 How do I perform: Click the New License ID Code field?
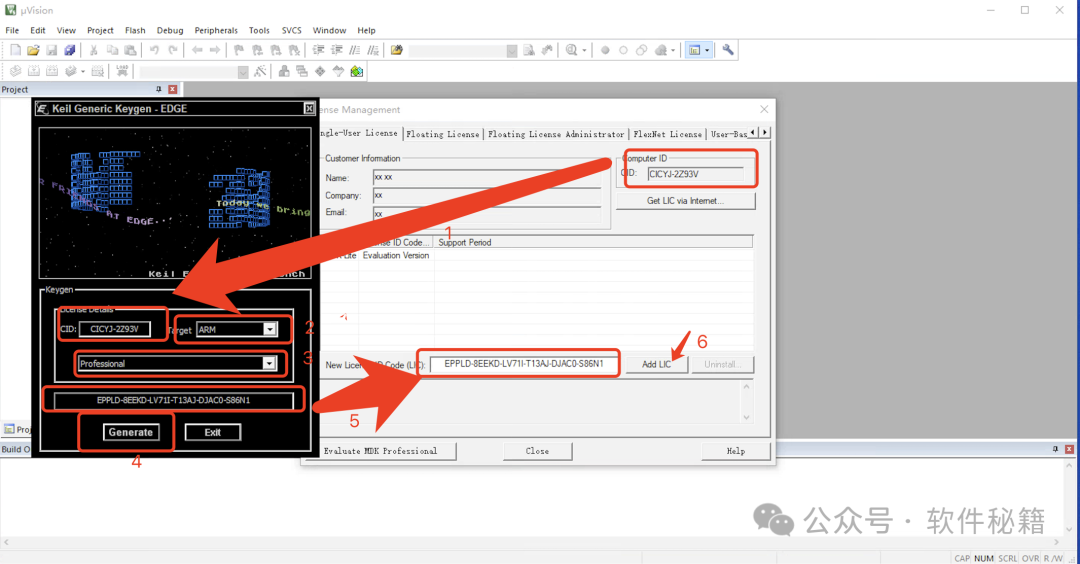[524, 364]
